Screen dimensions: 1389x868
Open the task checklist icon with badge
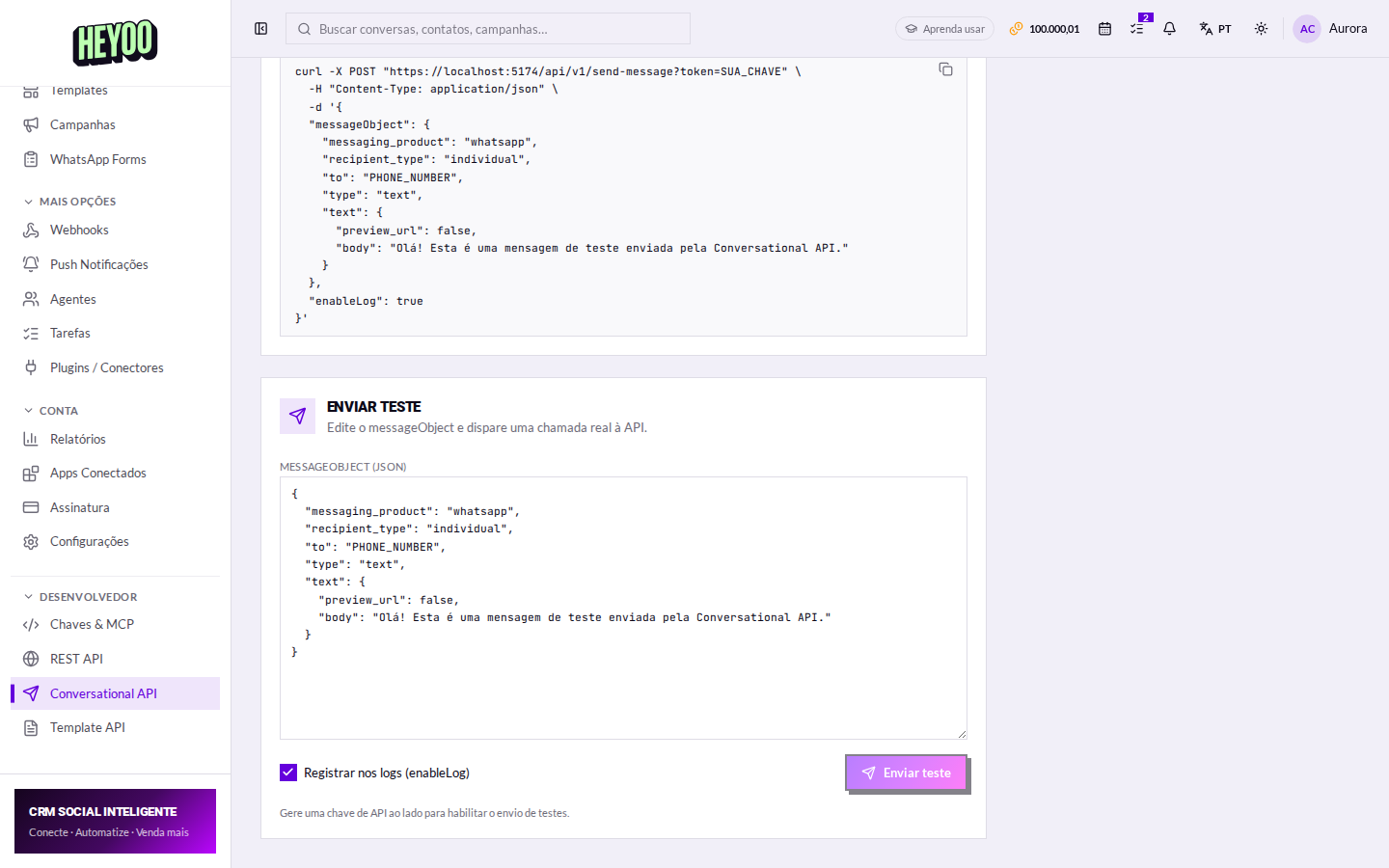[1138, 29]
